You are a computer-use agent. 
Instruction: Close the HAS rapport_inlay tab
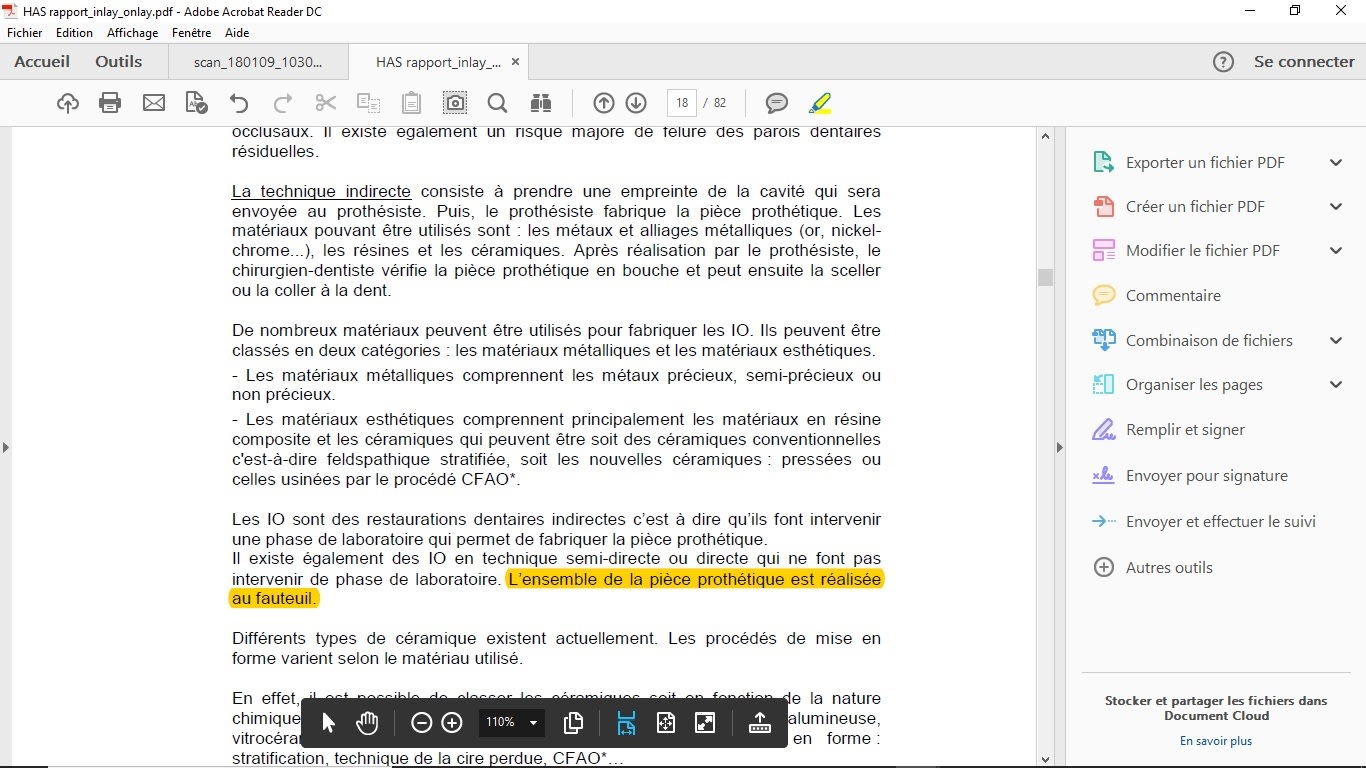[516, 62]
